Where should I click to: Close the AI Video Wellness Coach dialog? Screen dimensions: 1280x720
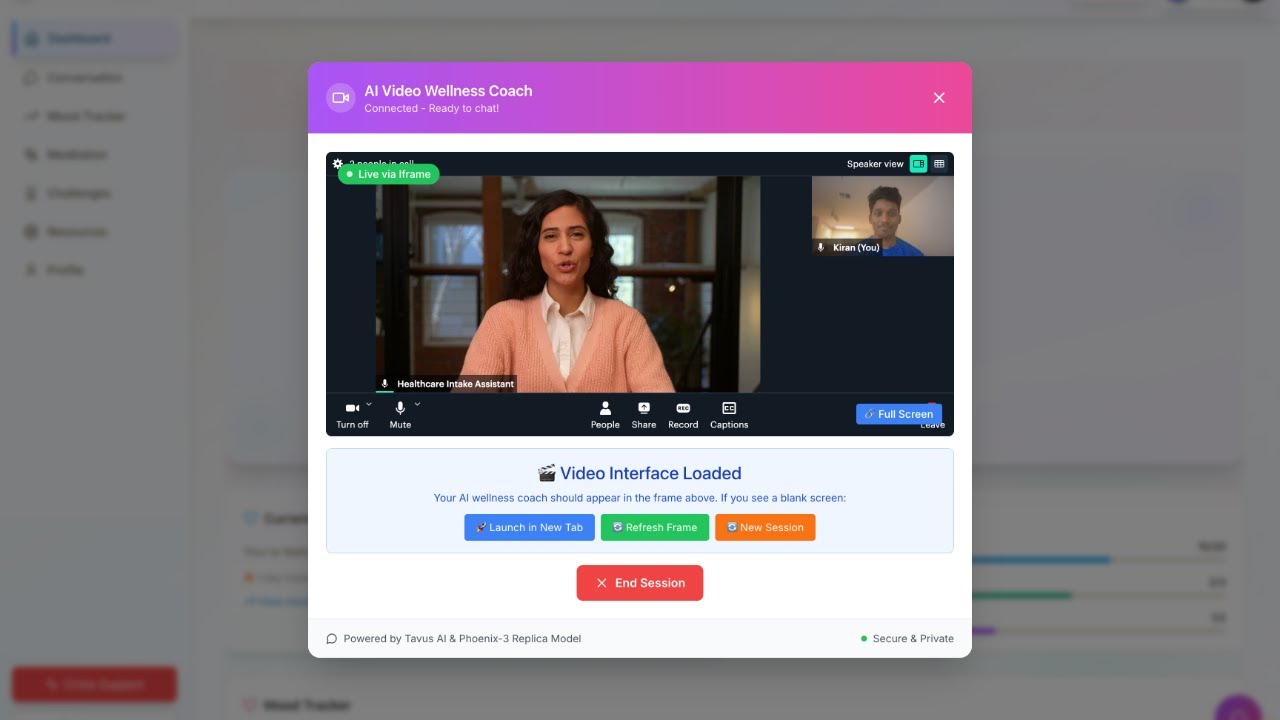[x=939, y=98]
